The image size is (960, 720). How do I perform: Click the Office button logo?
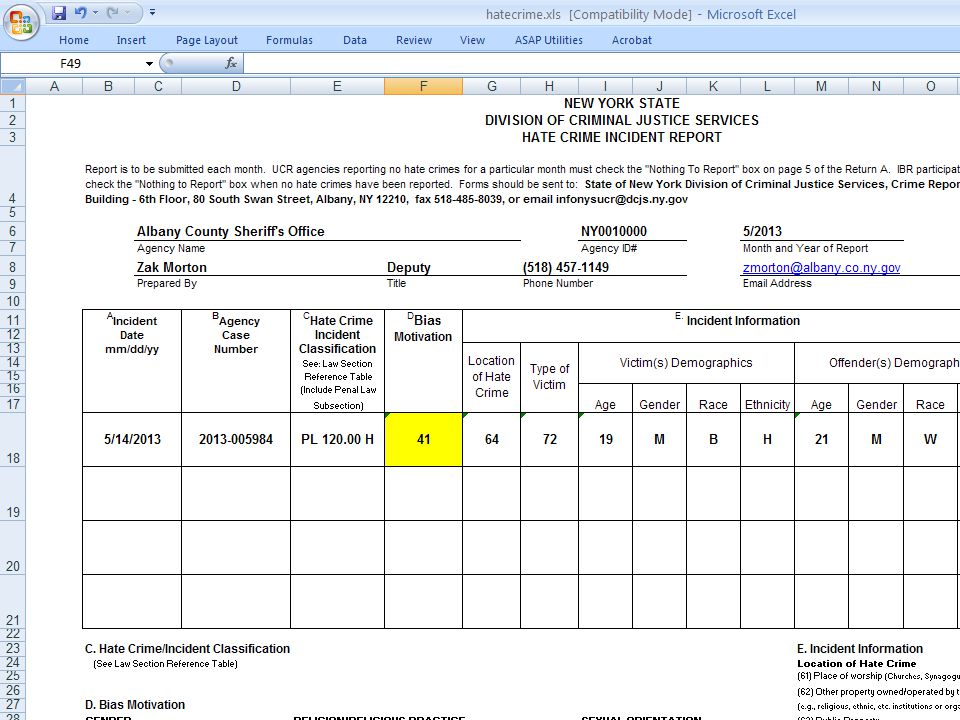pos(21,21)
